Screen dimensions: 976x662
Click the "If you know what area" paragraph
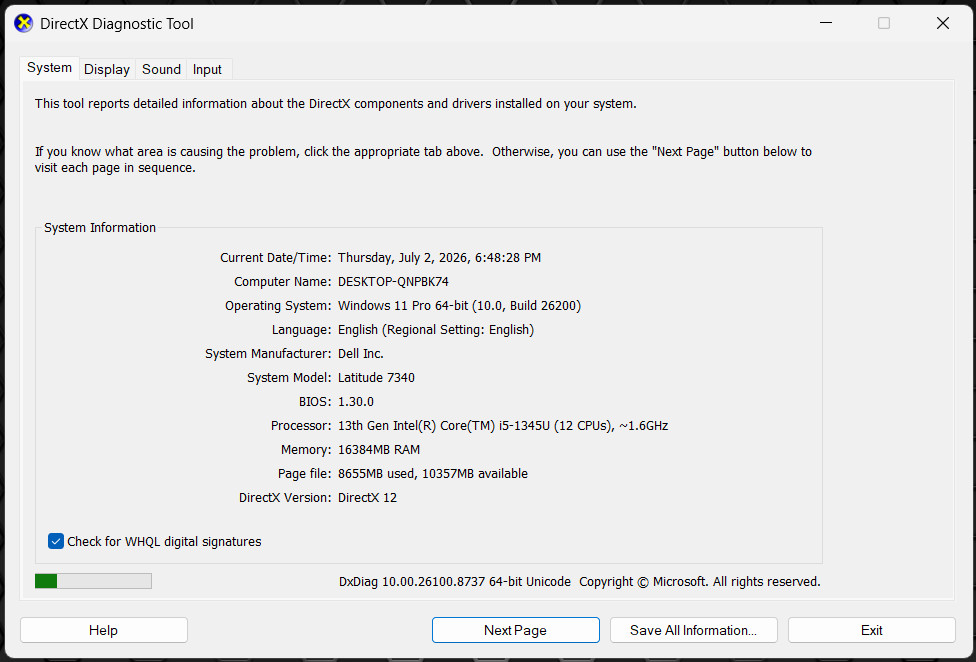click(x=423, y=159)
